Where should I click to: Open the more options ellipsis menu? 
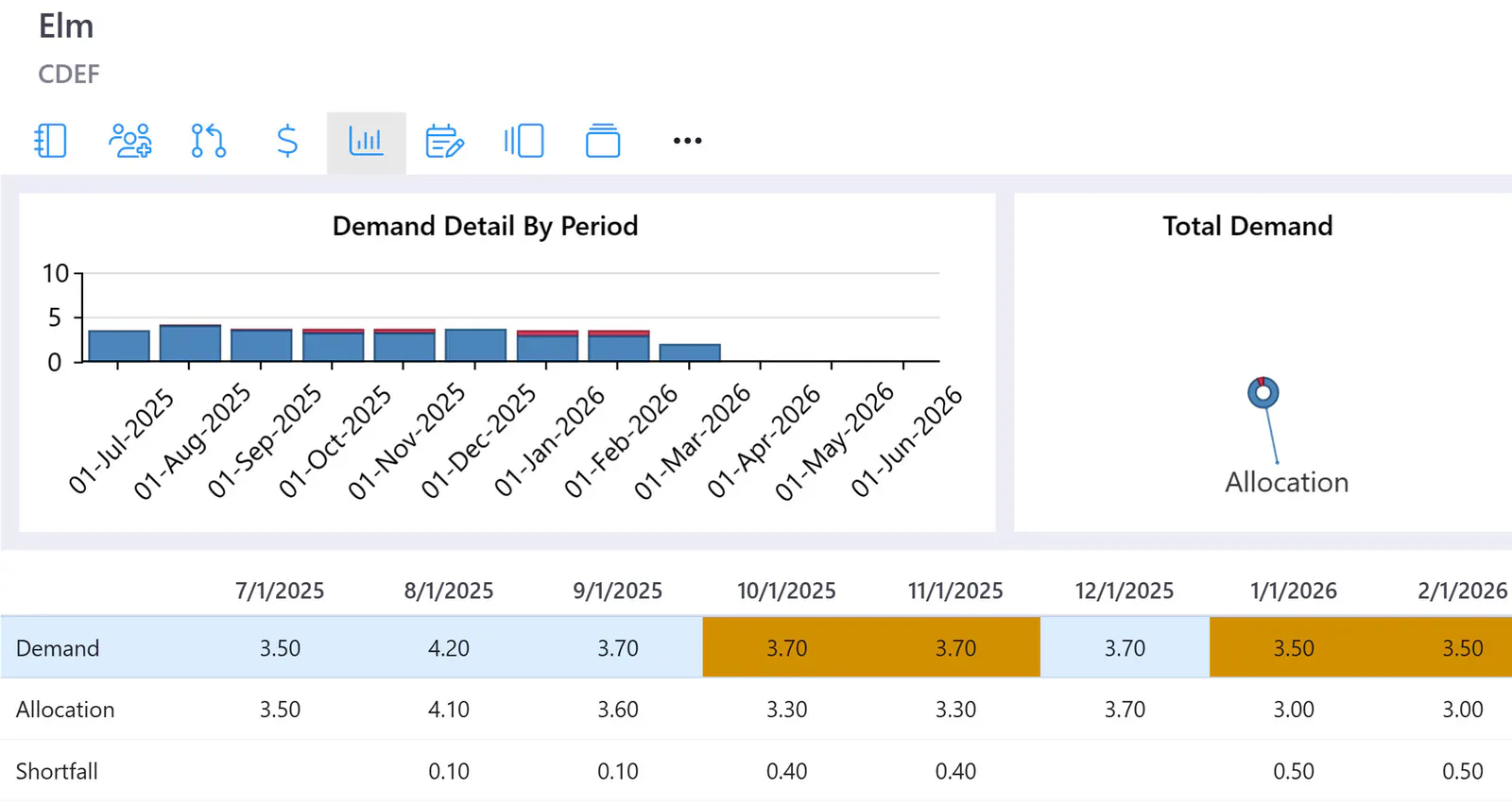[x=687, y=141]
